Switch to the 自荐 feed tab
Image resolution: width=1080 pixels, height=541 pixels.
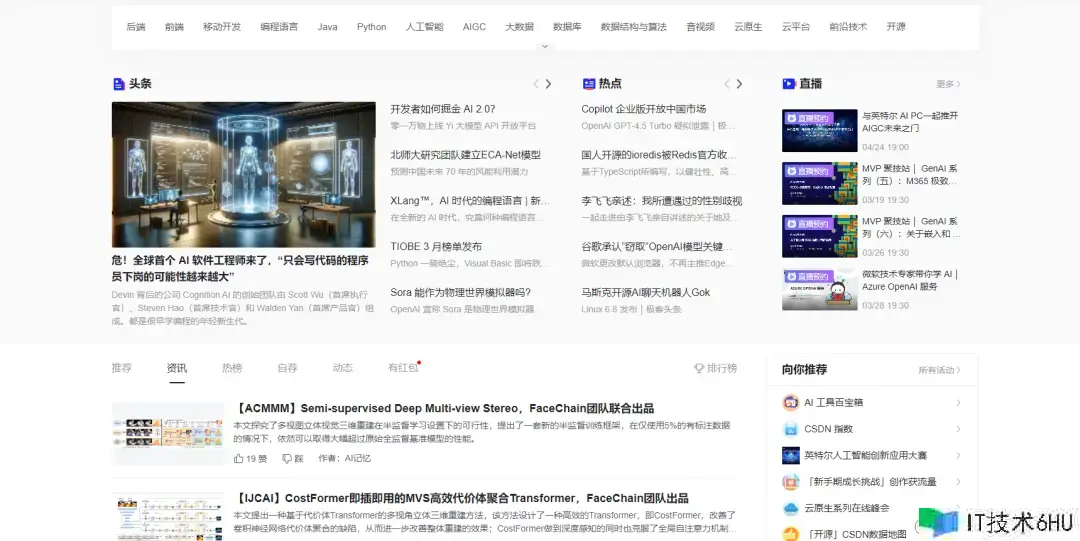click(287, 368)
